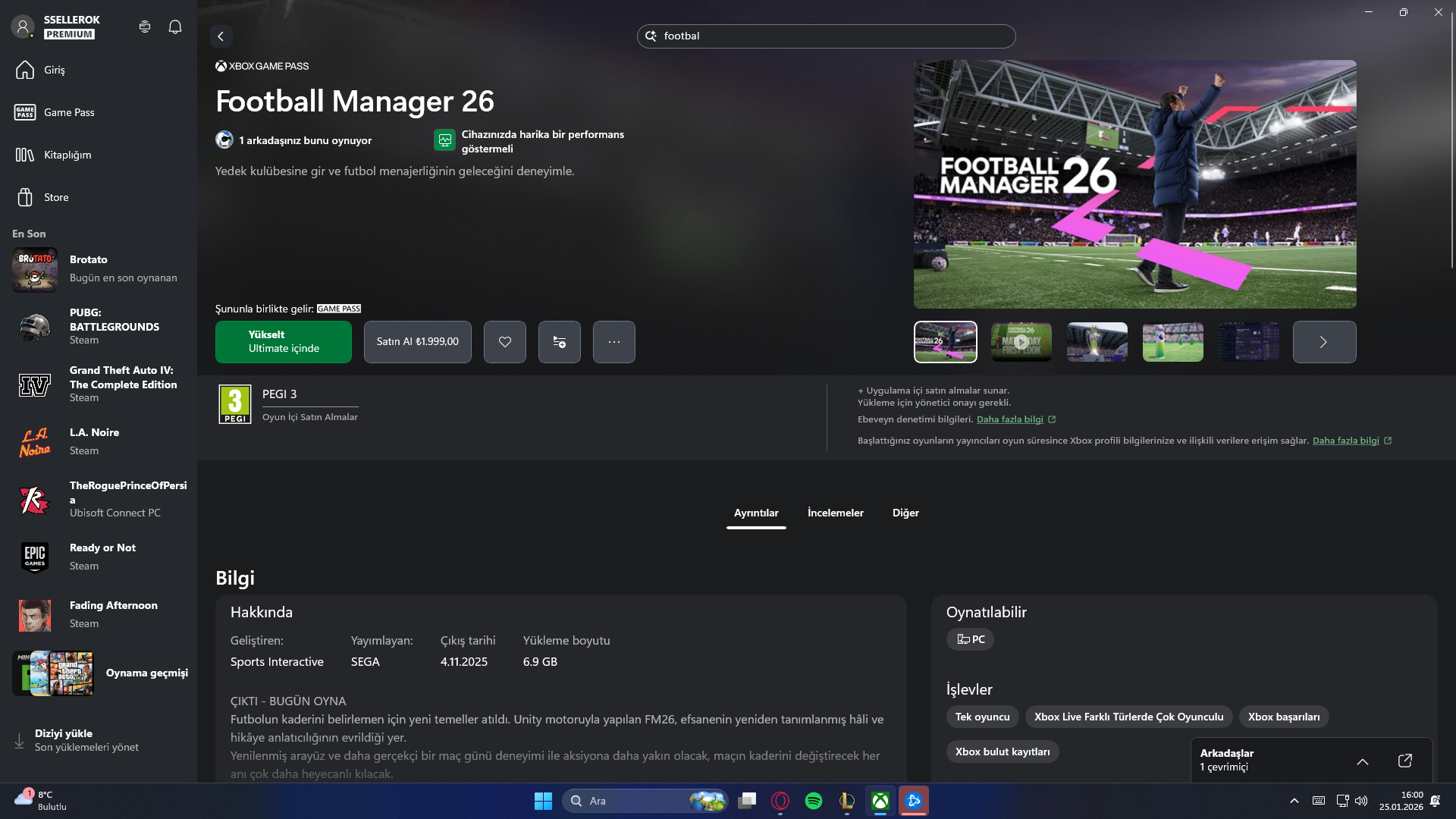Open Opera browser from the taskbar
1456x819 pixels.
[780, 801]
